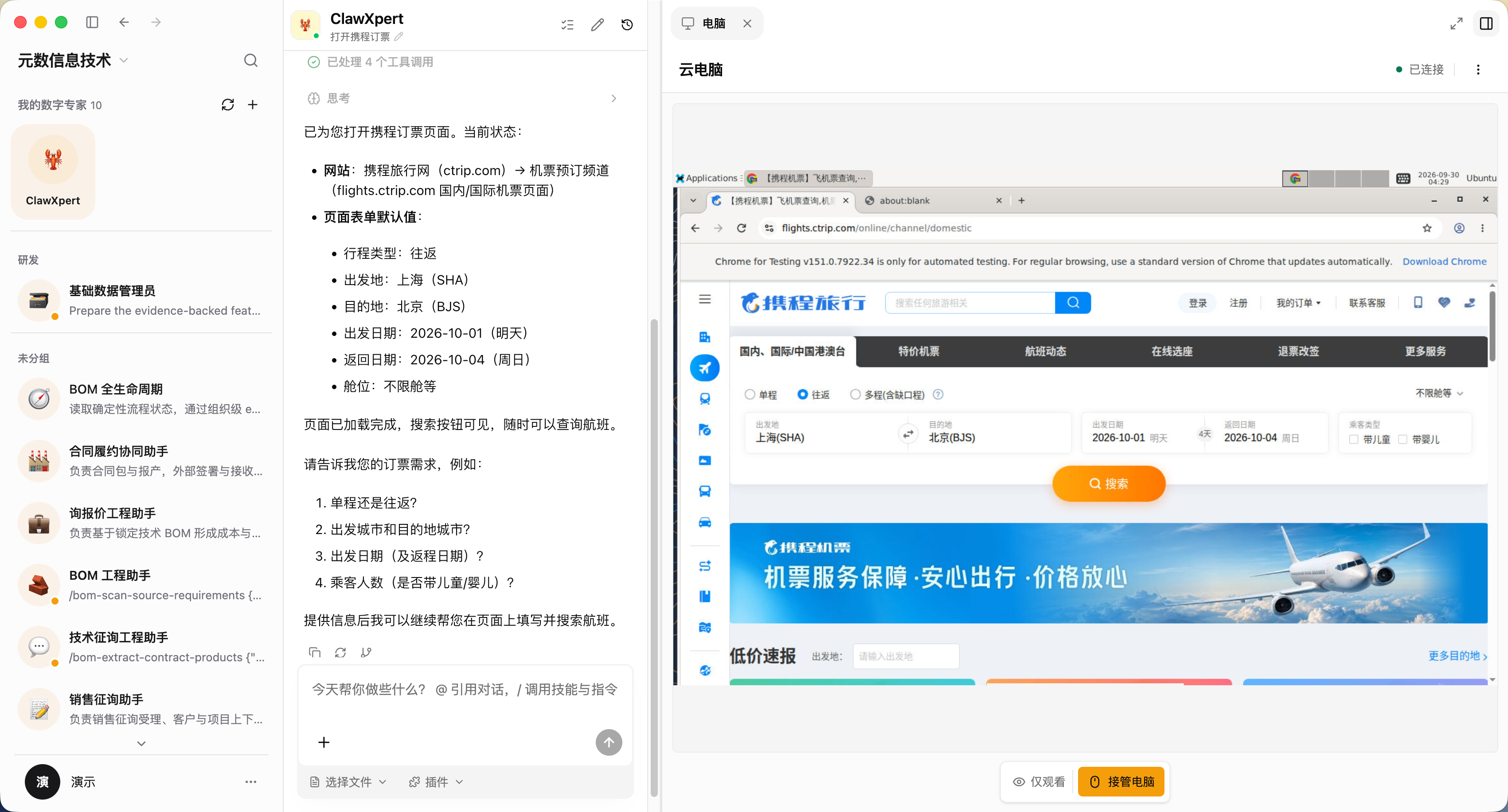Open the hotel icon in Ctrip sidebar

point(705,336)
